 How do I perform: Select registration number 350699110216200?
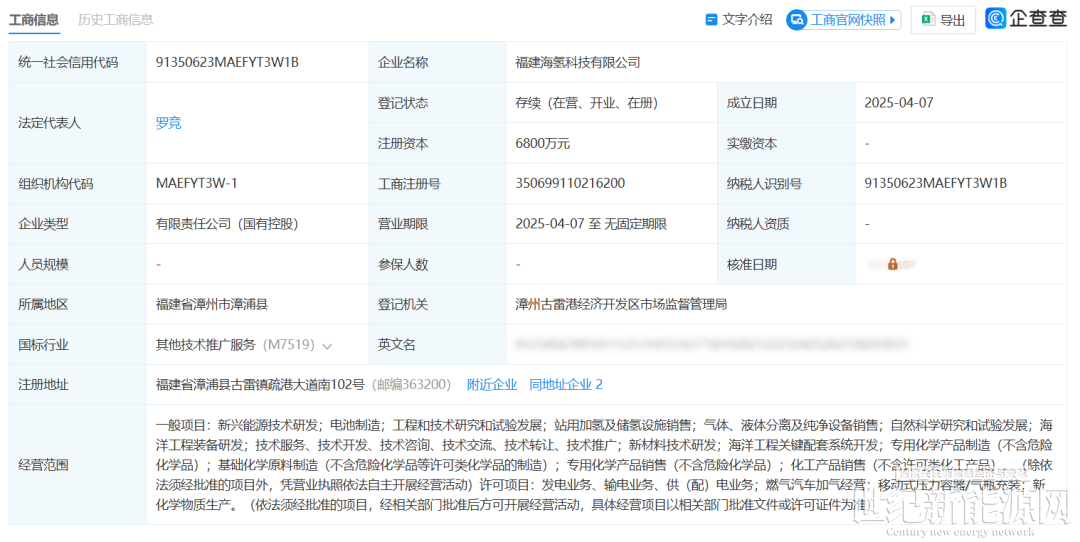(570, 183)
